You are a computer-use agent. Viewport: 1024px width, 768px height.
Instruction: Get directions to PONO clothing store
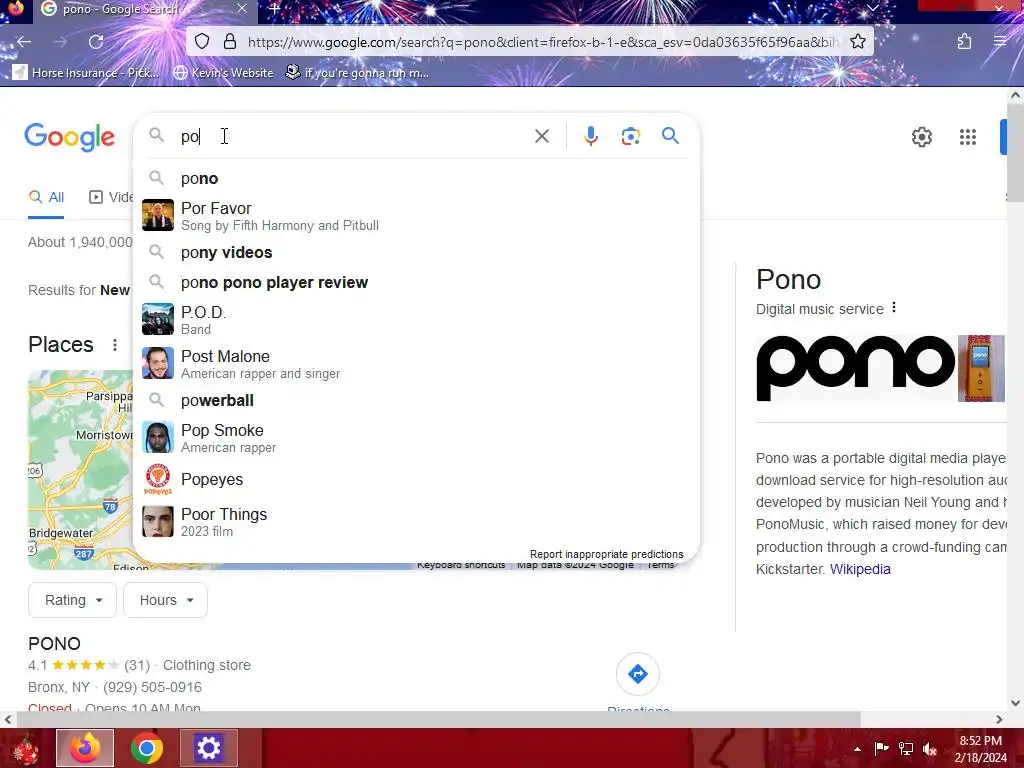[x=637, y=674]
